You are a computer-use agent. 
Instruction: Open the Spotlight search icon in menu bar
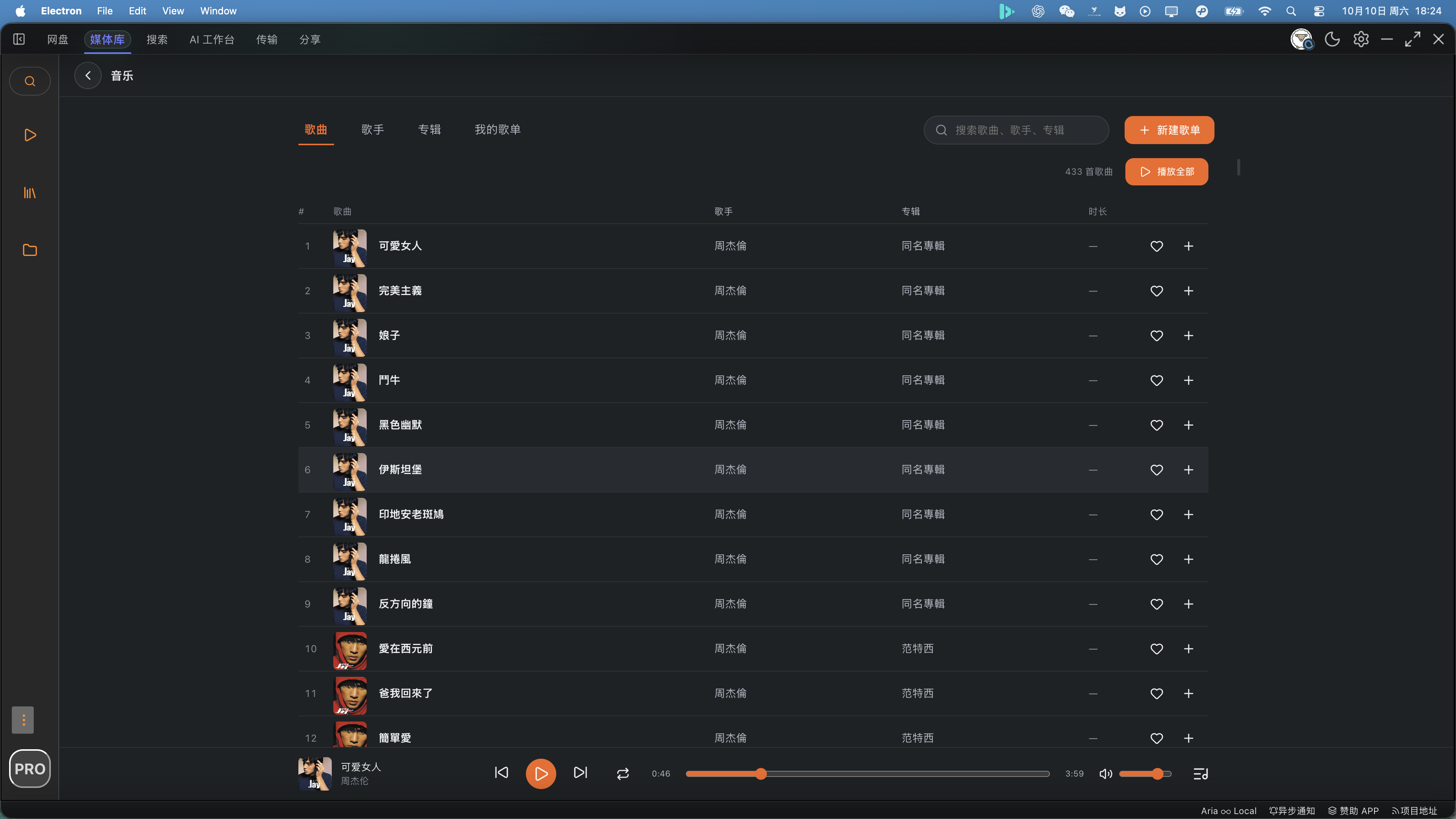click(1291, 11)
